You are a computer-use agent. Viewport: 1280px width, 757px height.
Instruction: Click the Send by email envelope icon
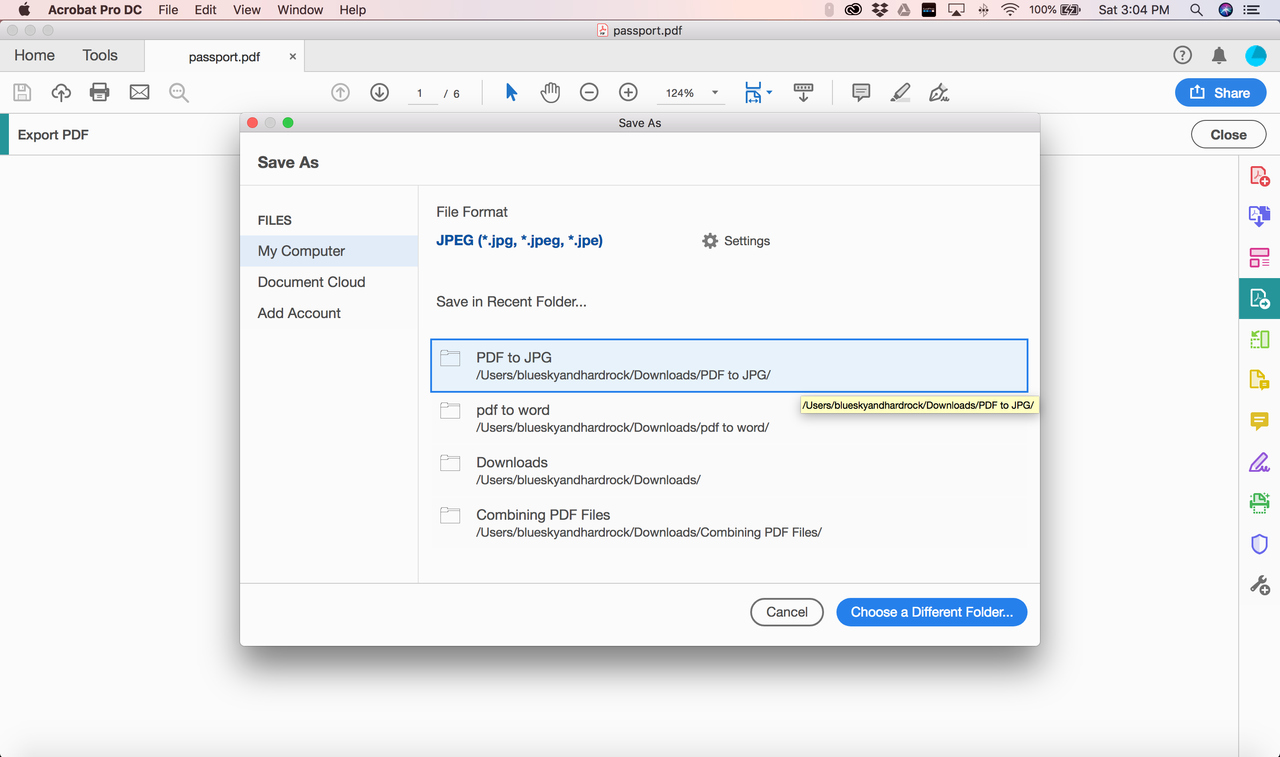pos(139,93)
